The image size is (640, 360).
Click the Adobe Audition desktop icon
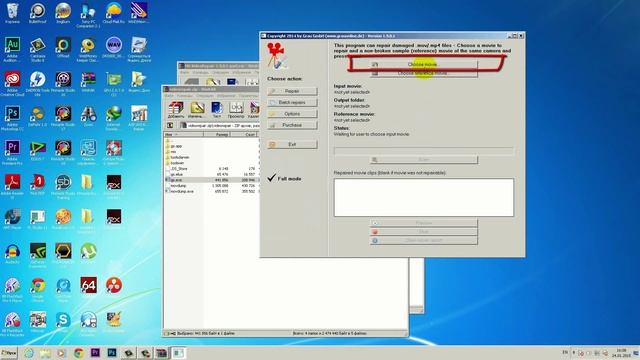click(x=13, y=49)
